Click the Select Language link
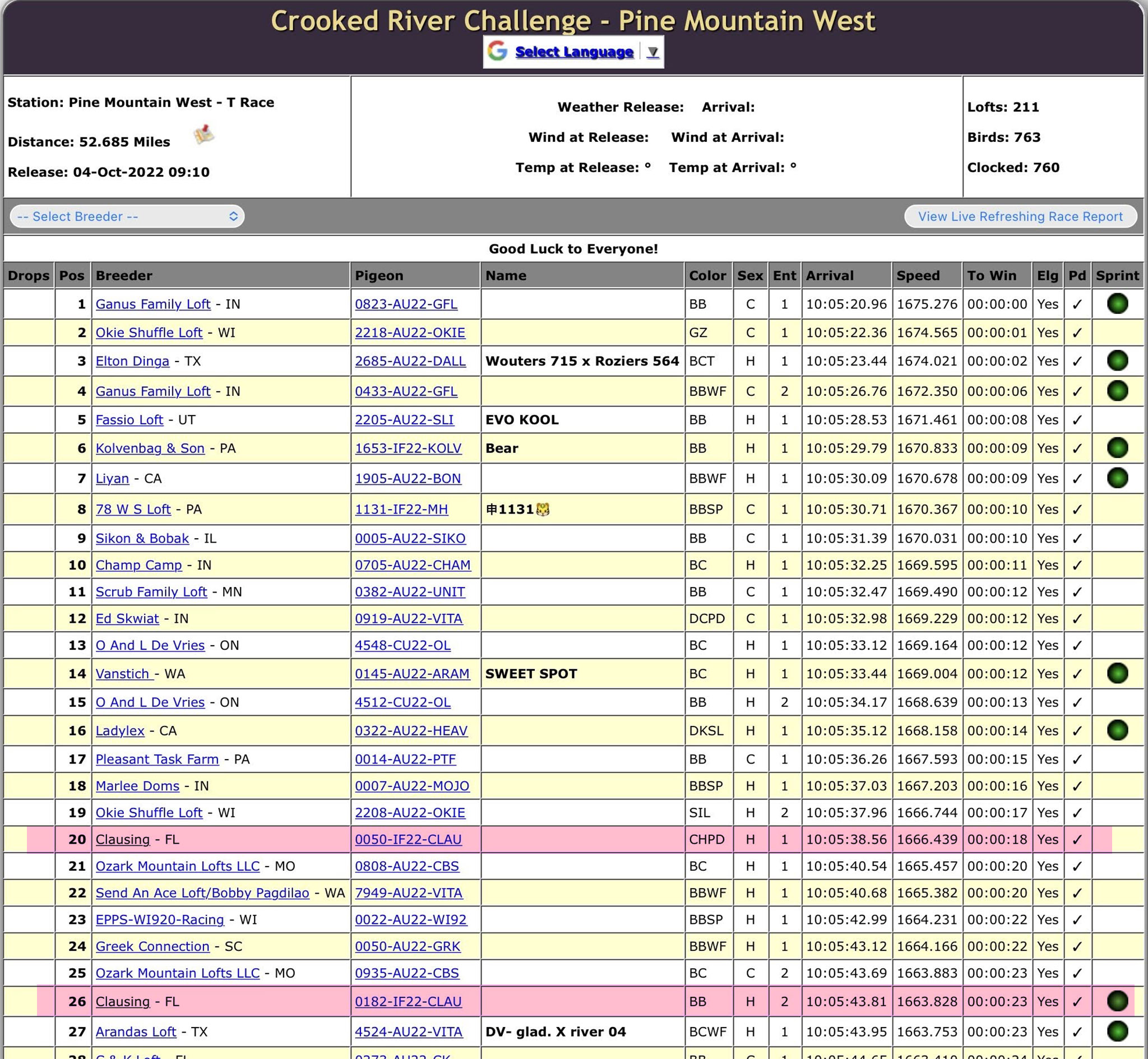1148x1059 pixels. (x=574, y=52)
